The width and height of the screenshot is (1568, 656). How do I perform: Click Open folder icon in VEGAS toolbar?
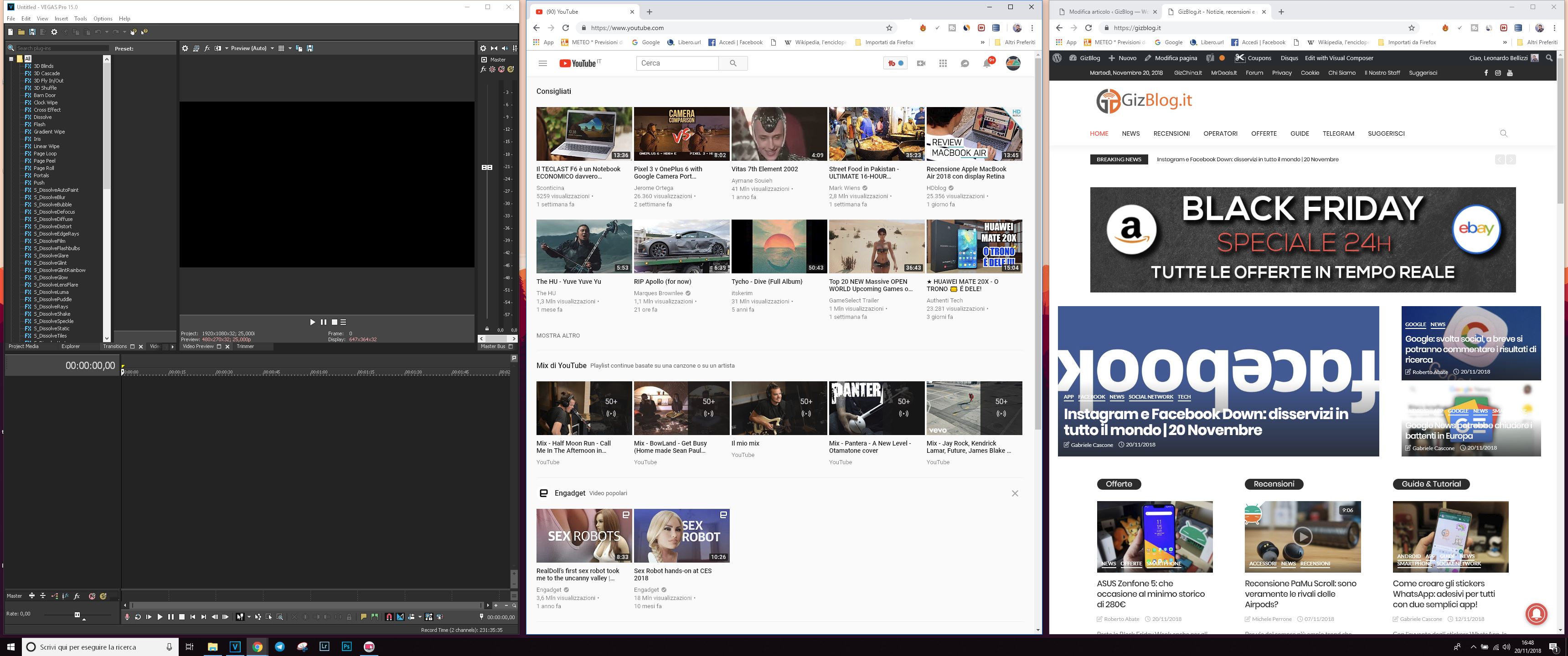tap(21, 32)
